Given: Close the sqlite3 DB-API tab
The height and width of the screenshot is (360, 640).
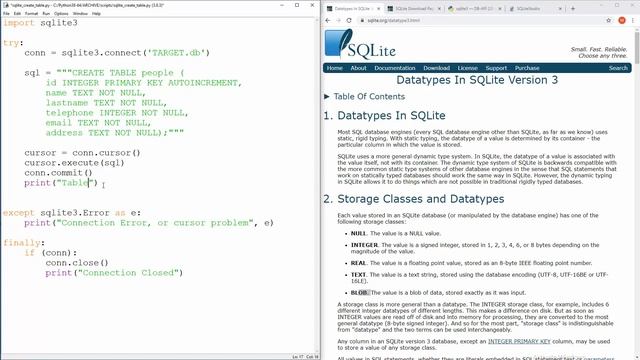Looking at the screenshot, I should [x=500, y=9].
